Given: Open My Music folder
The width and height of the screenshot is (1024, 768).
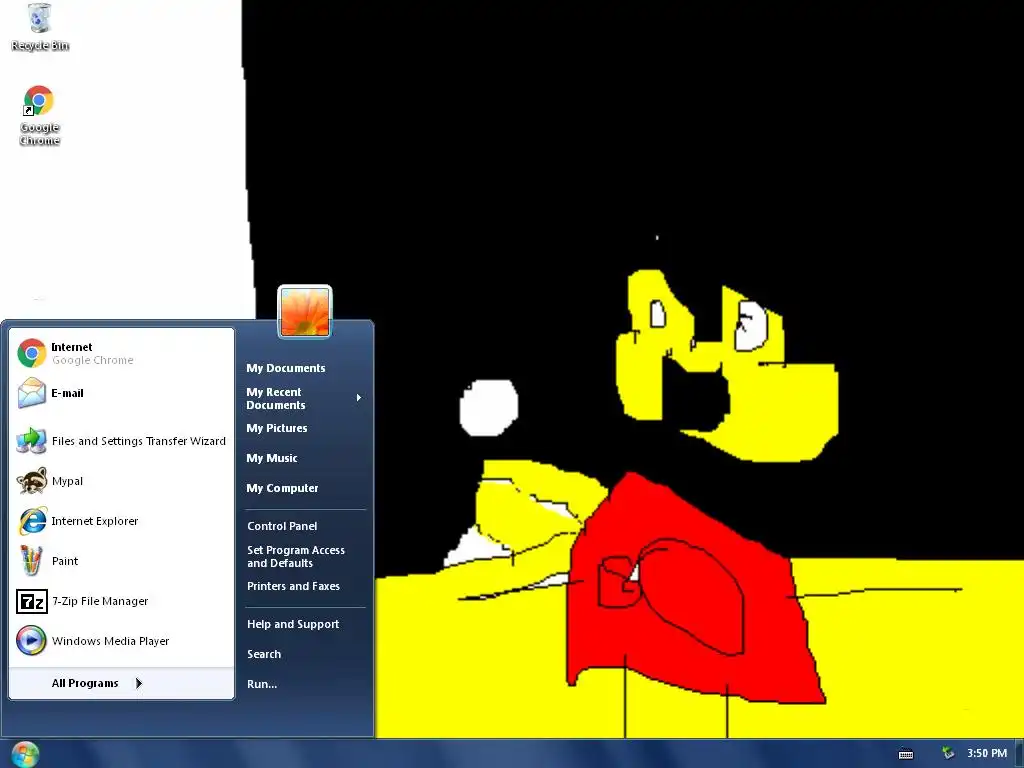Looking at the screenshot, I should point(272,458).
